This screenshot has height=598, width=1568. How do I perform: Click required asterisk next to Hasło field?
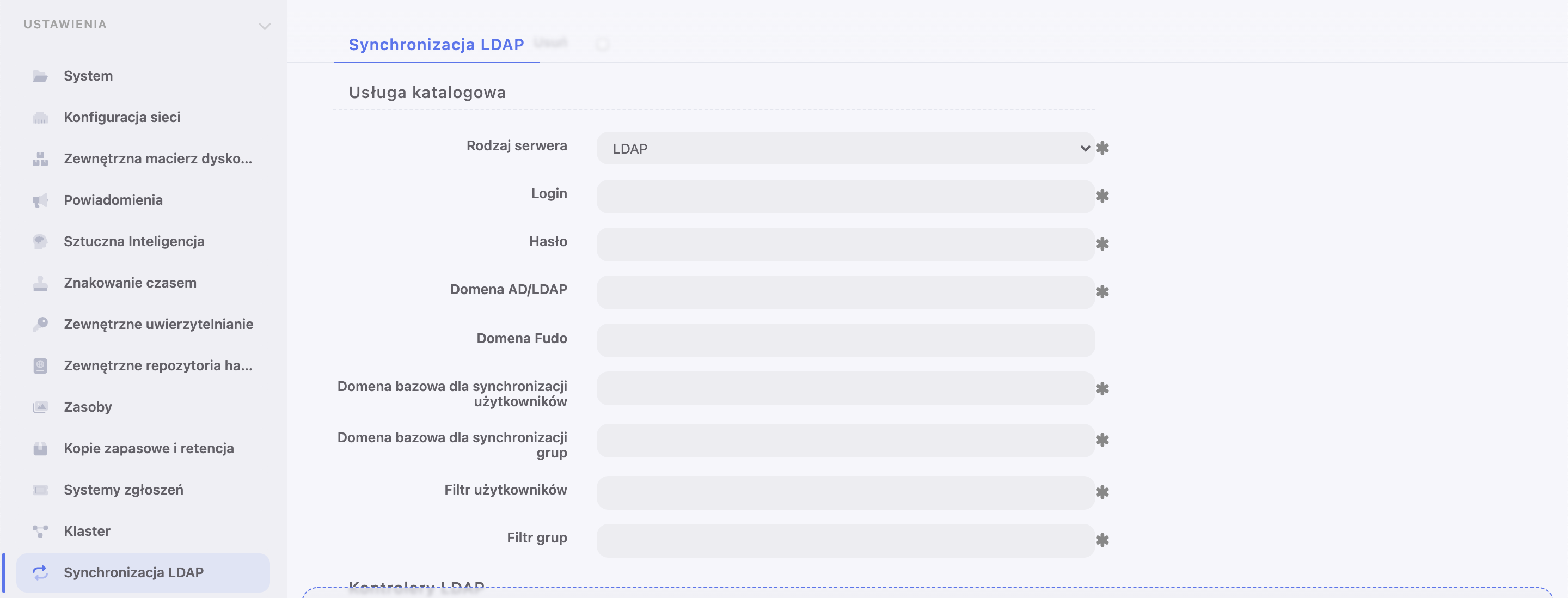point(1102,244)
